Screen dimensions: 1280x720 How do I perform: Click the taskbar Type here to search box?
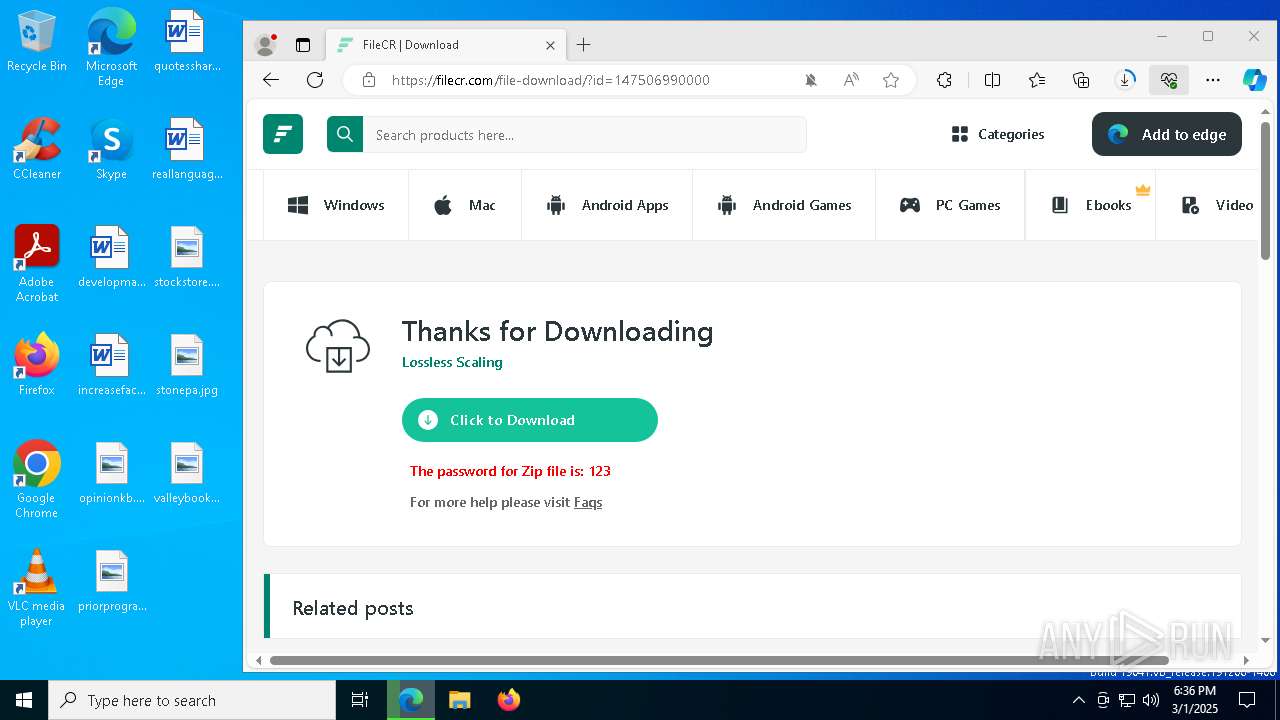(x=192, y=700)
